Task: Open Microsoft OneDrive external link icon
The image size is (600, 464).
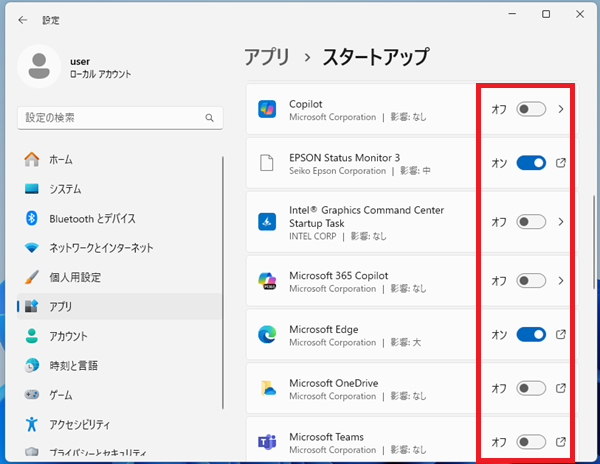Action: point(561,388)
